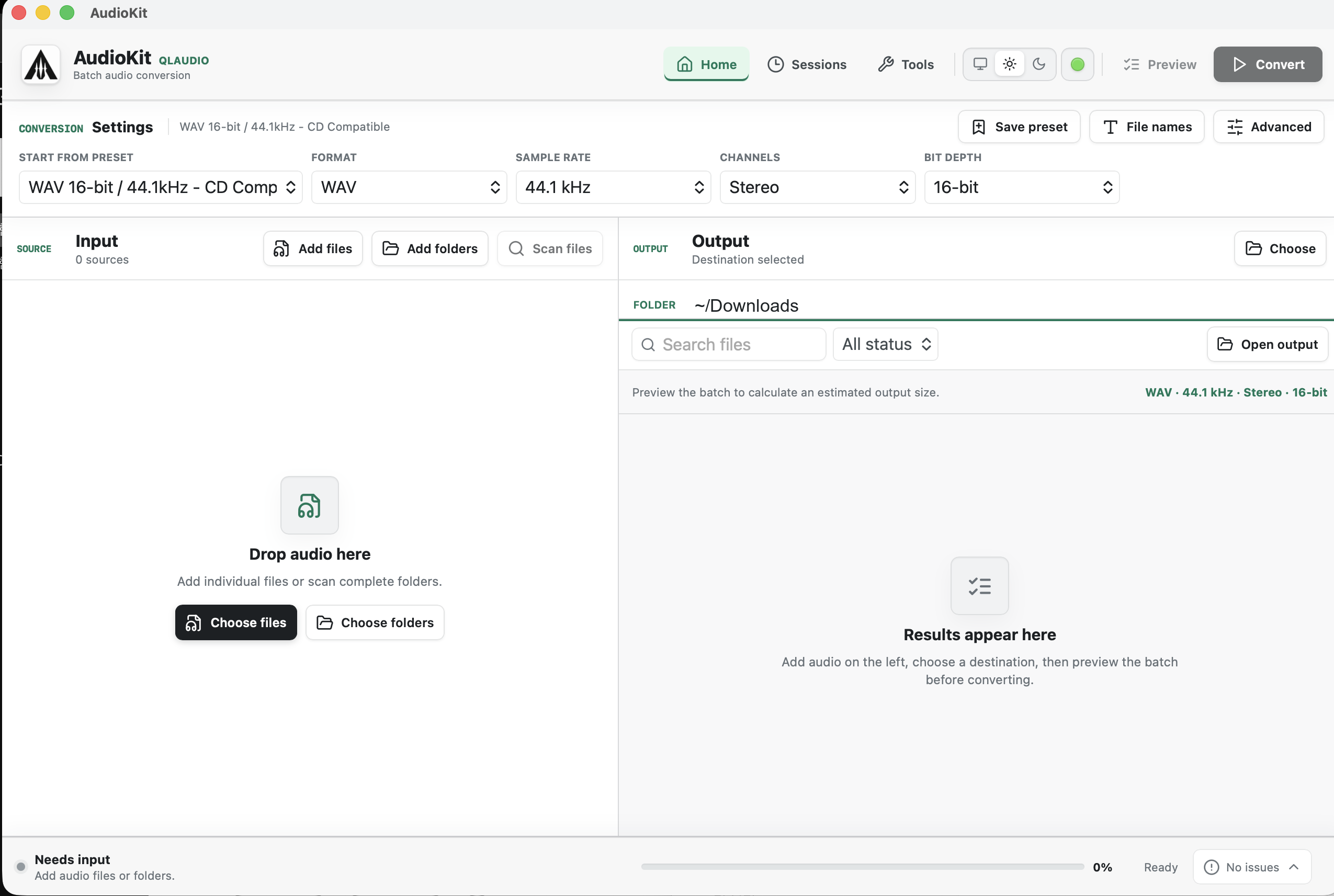Click the Scan files button
Viewport: 1334px width, 896px height.
click(550, 248)
